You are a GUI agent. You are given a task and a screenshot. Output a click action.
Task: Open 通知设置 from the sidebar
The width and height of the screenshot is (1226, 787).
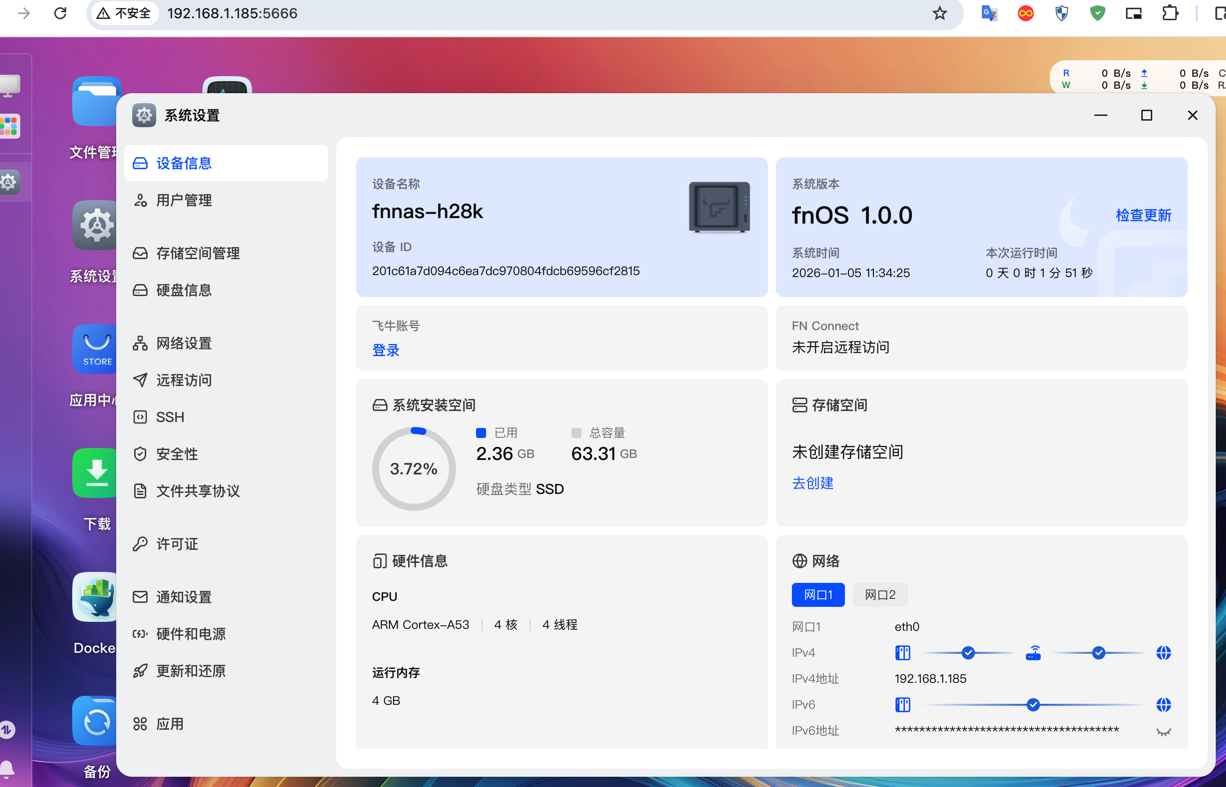tap(184, 597)
